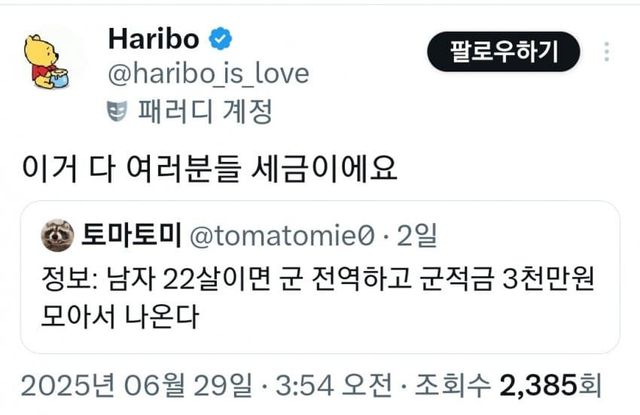Viewport: 640px width, 415px height.
Task: Click the 팔로우하기 follow button
Action: pyautogui.click(x=504, y=51)
